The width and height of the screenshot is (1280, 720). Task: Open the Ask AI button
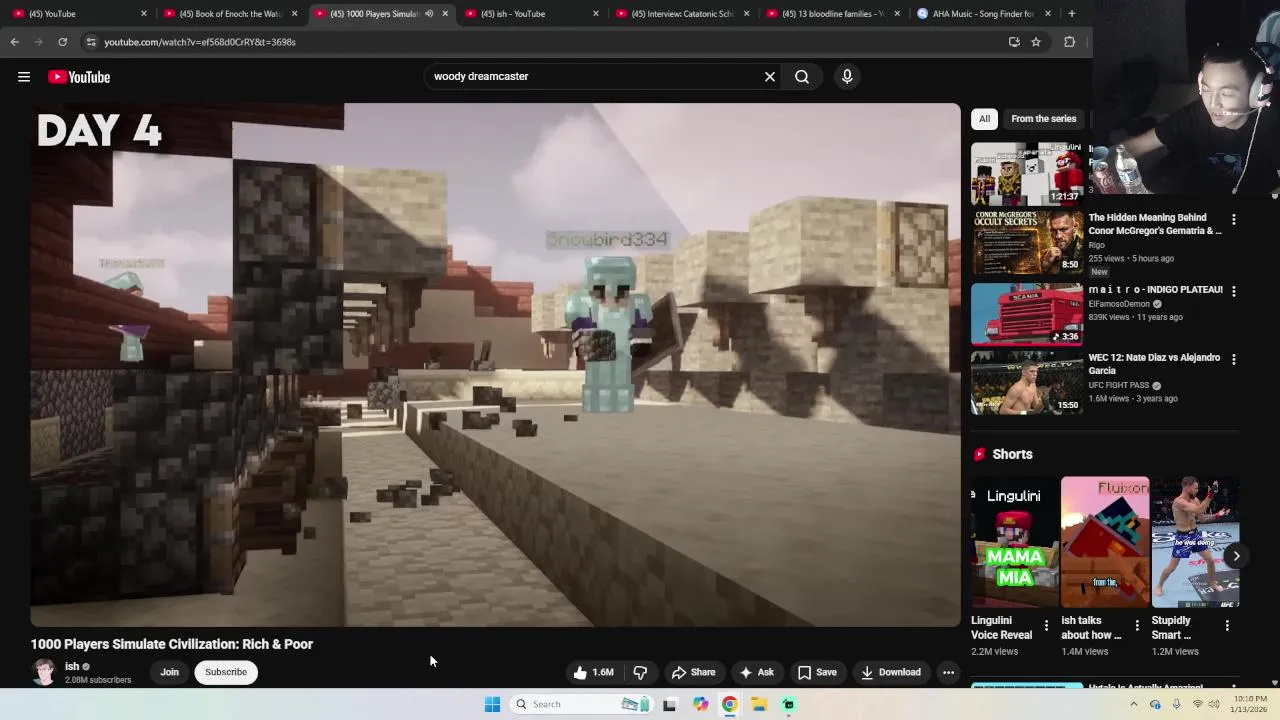(x=756, y=672)
